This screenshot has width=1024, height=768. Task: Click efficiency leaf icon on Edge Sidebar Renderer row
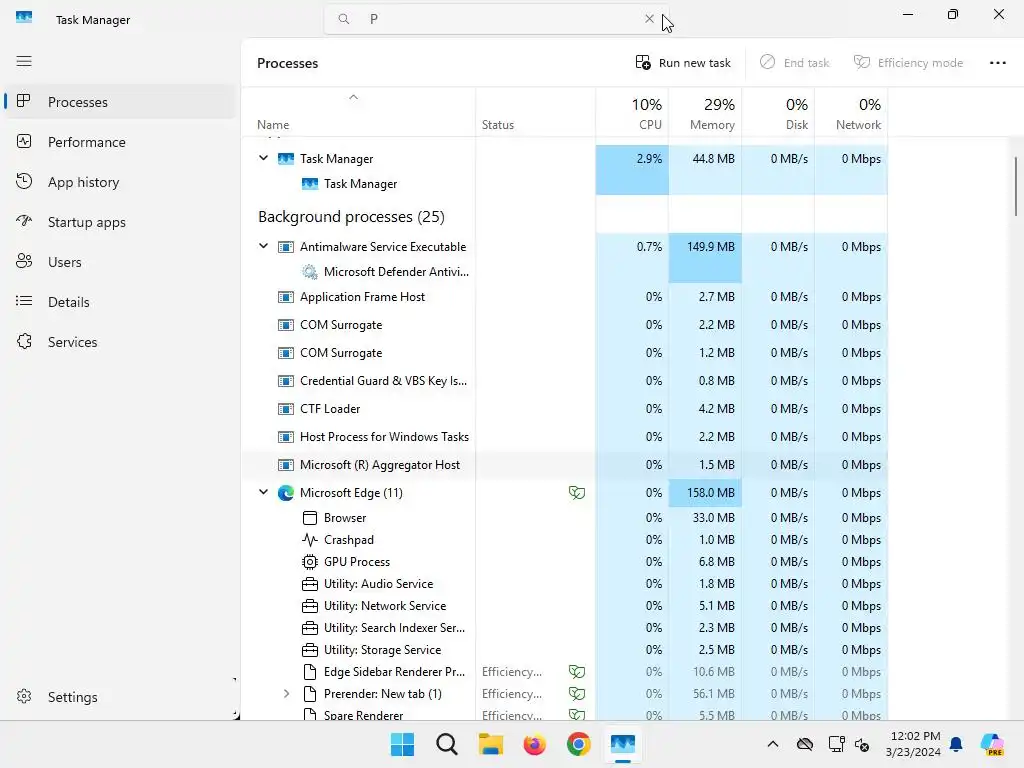[x=577, y=671]
